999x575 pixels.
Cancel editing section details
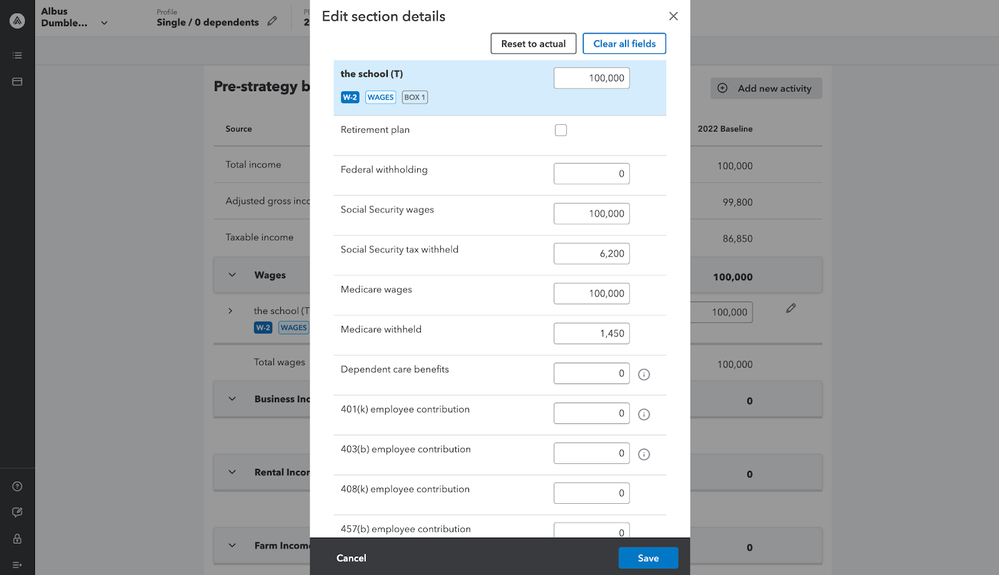pos(351,558)
